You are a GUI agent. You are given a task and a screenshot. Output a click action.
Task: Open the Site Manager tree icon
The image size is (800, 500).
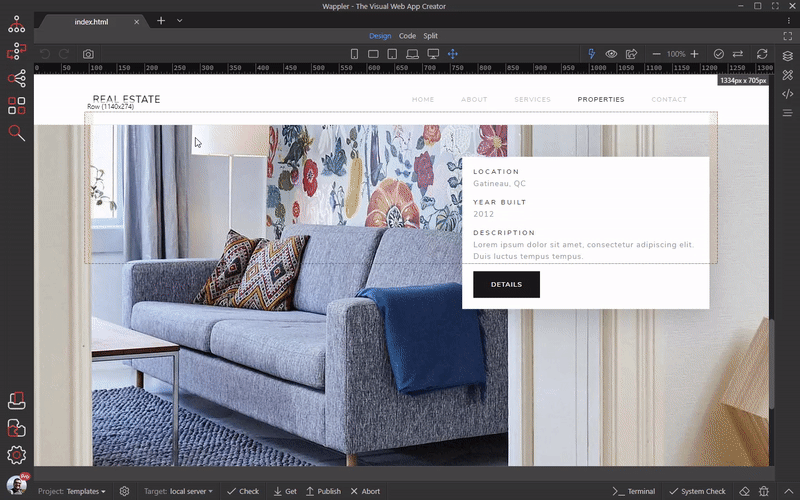(16, 24)
